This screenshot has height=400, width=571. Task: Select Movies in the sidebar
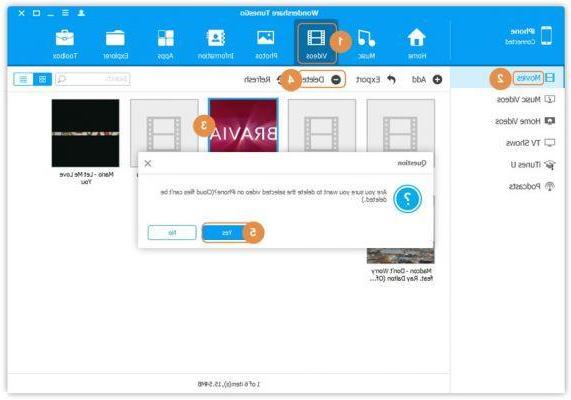coord(507,78)
